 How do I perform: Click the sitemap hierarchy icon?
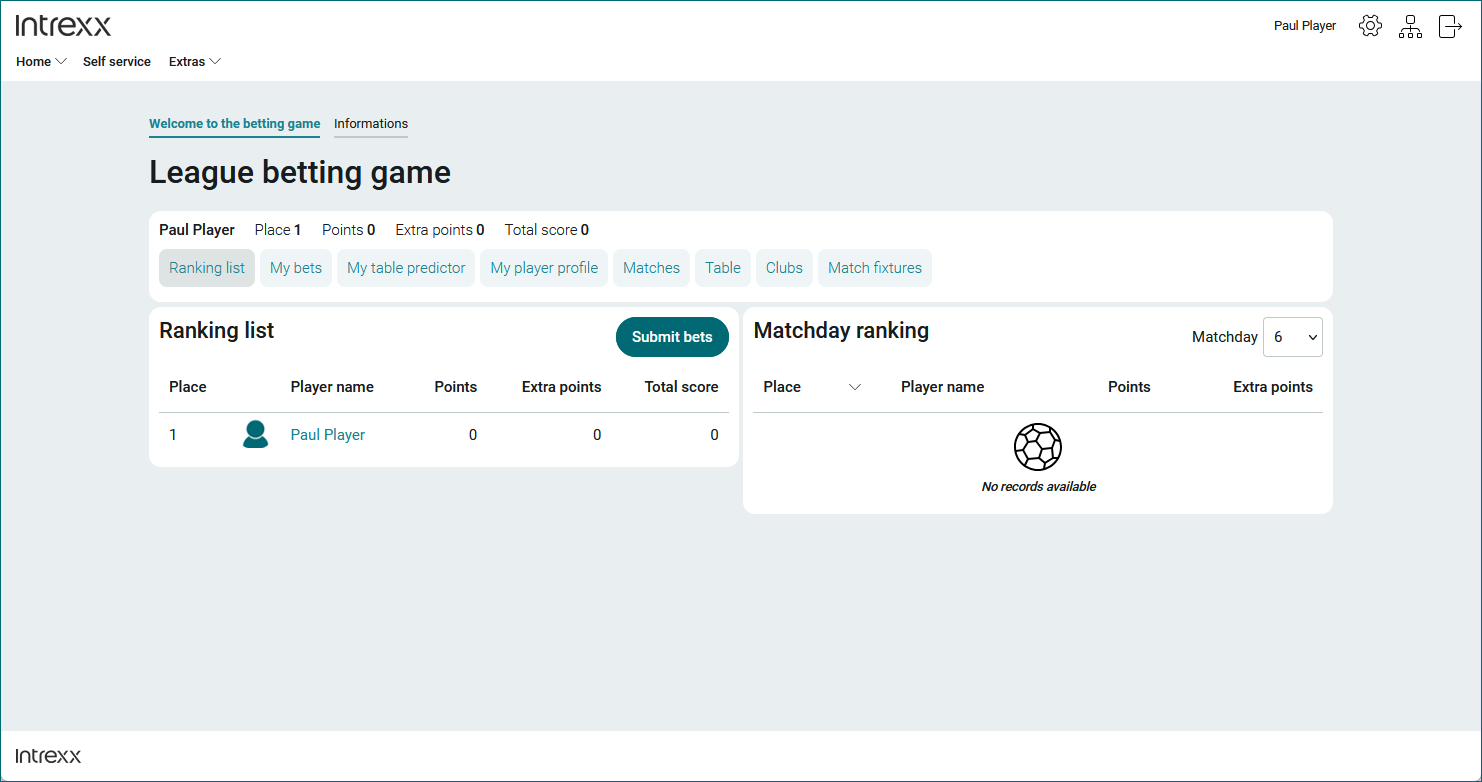[x=1410, y=26]
